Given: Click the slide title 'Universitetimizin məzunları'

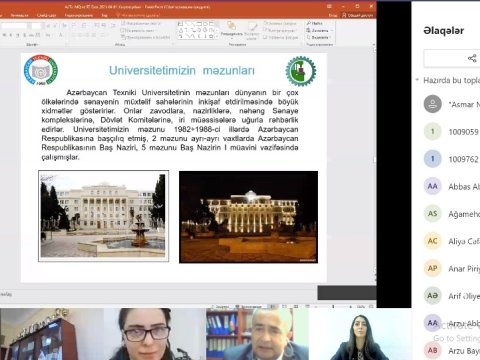Looking at the screenshot, I should tap(182, 70).
